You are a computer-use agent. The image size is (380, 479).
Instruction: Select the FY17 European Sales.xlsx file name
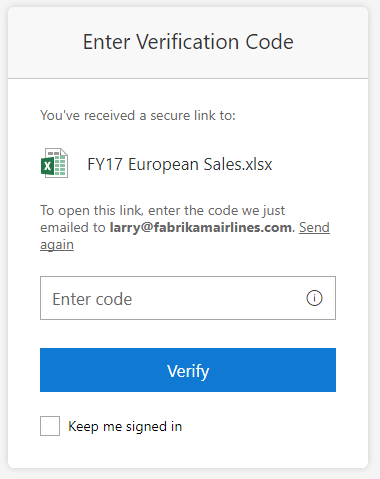tap(180, 164)
